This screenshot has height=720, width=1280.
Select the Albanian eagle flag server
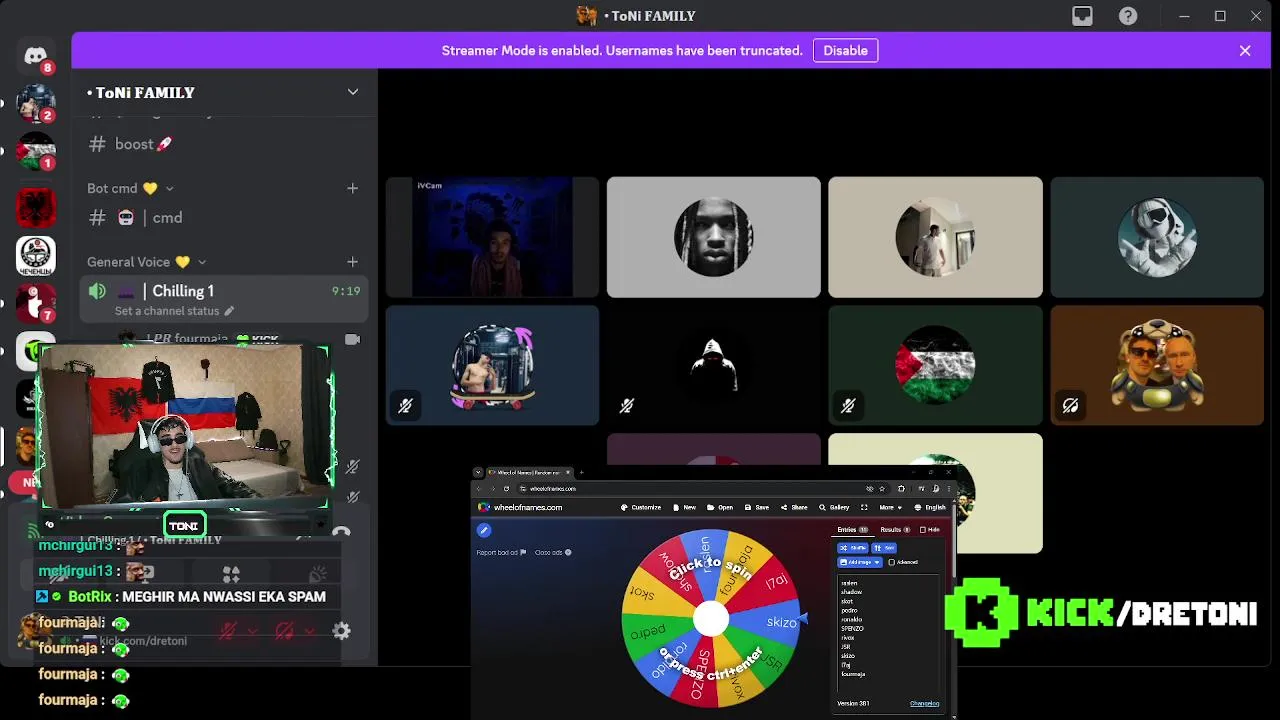pos(36,207)
